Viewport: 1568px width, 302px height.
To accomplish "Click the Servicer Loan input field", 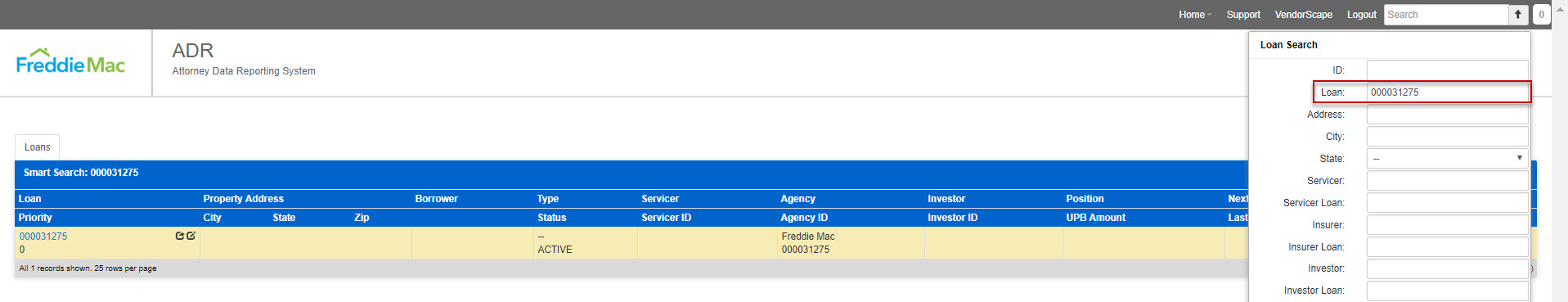I will 1447,203.
